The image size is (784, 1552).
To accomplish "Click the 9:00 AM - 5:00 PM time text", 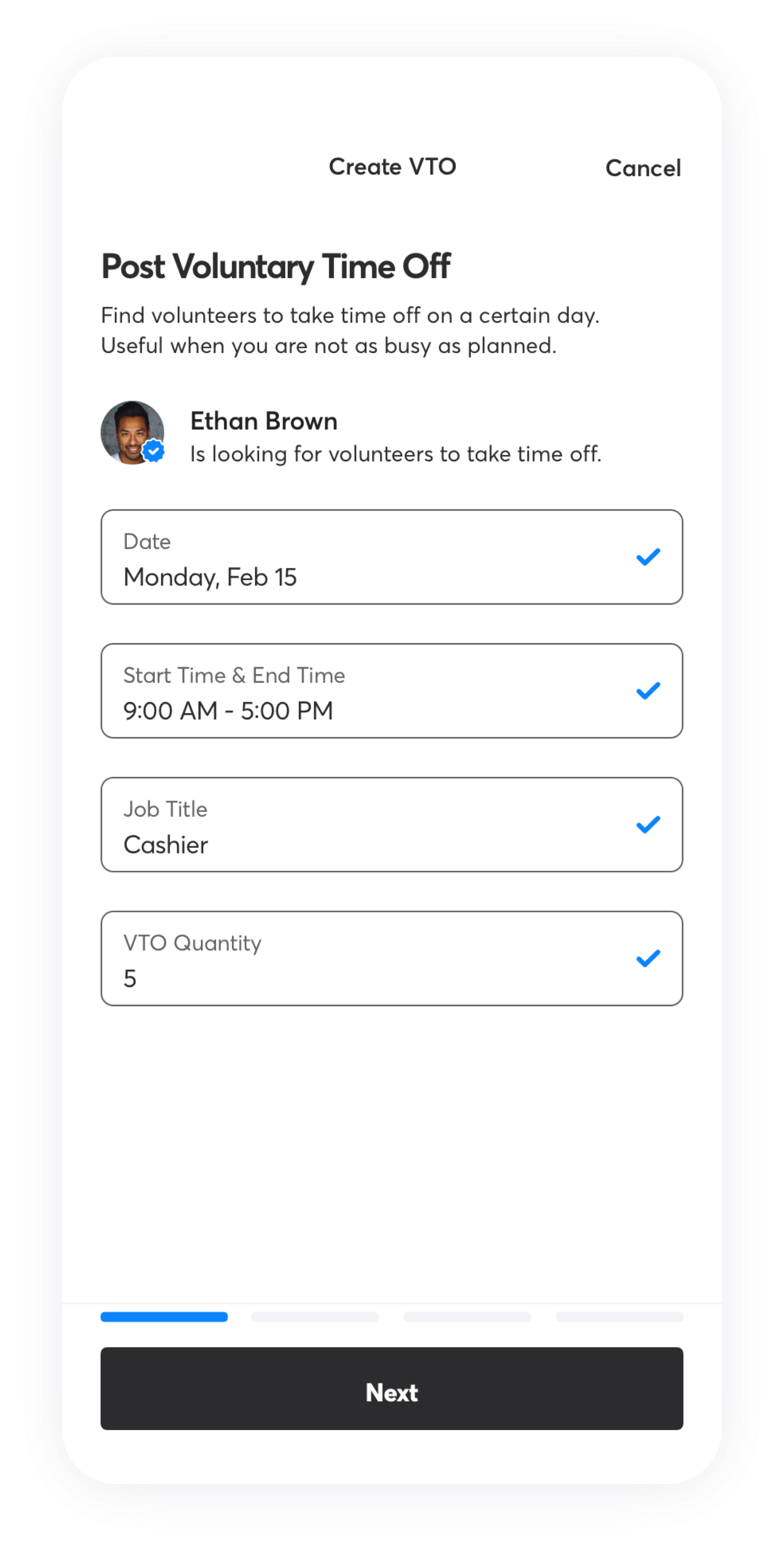I will (x=228, y=710).
